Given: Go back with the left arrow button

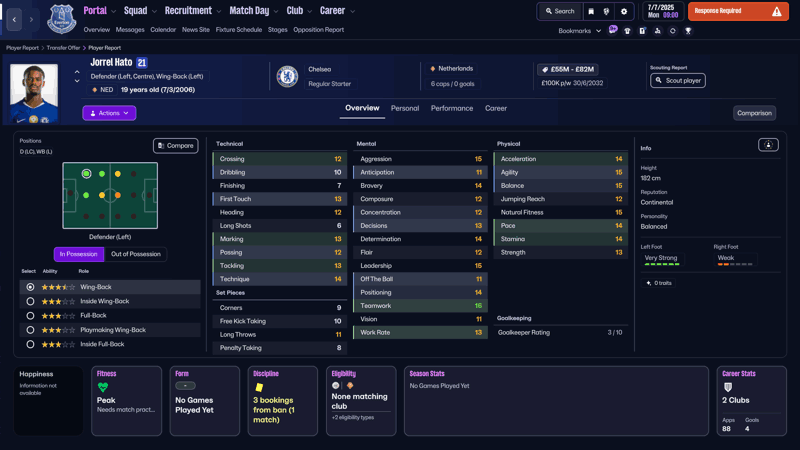Looking at the screenshot, I should pyautogui.click(x=14, y=19).
